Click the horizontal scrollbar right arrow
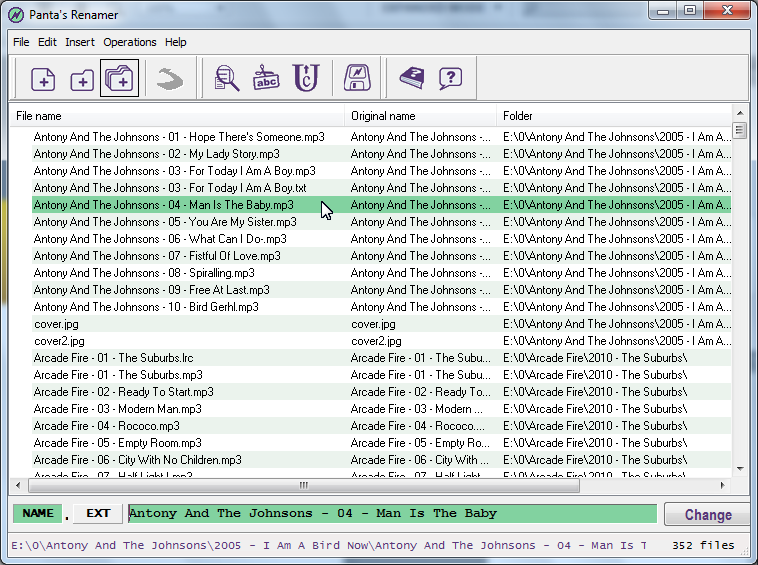This screenshot has width=758, height=565. (723, 485)
